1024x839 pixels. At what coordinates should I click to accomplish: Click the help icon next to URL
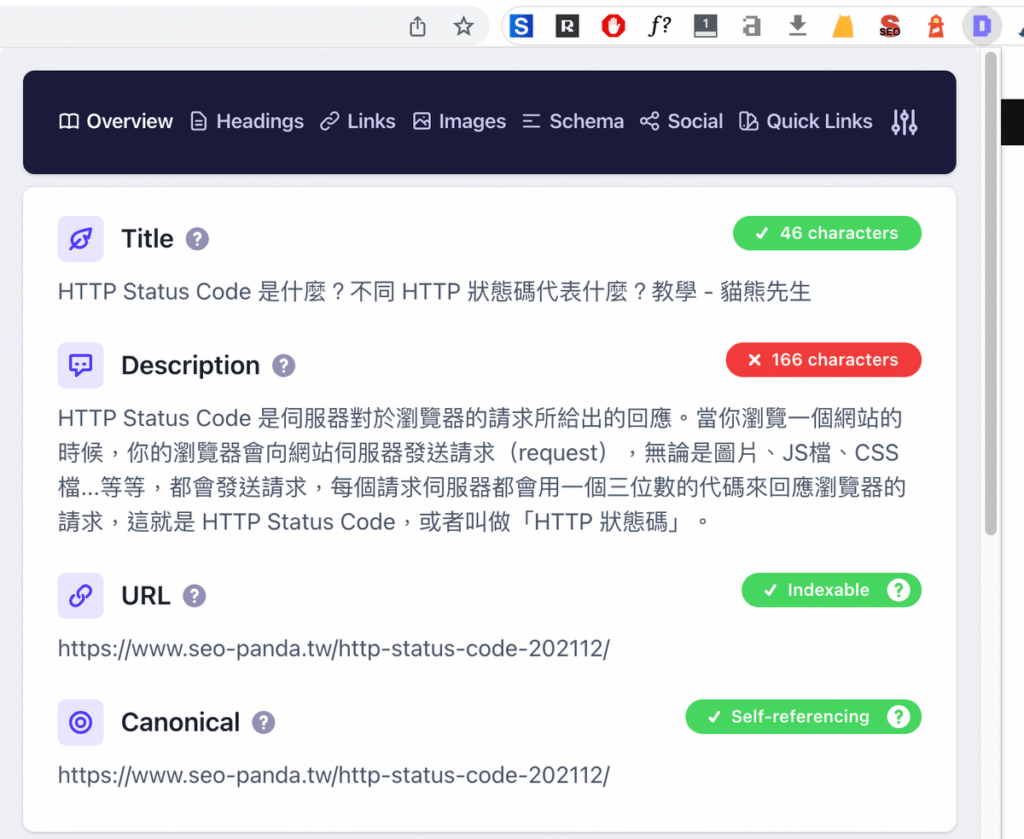point(194,595)
